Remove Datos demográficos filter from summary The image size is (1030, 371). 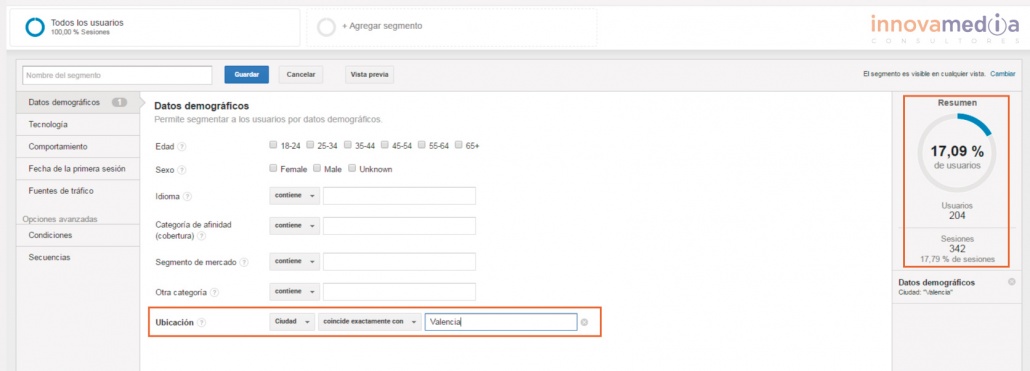pos(1012,282)
